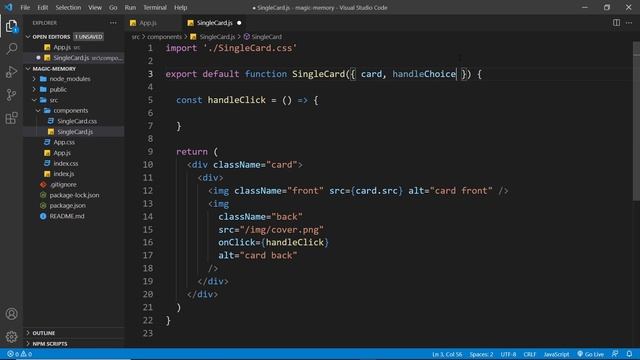The width and height of the screenshot is (640, 360).
Task: Click line number 12 in gutter
Action: point(148,191)
